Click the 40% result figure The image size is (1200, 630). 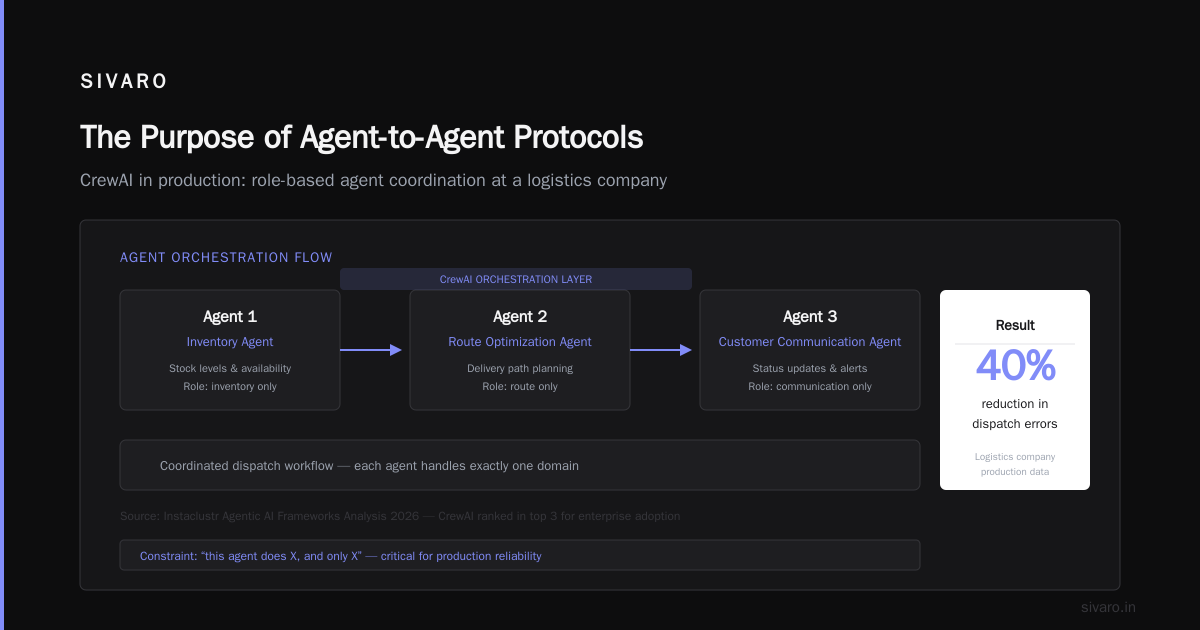click(x=1015, y=366)
